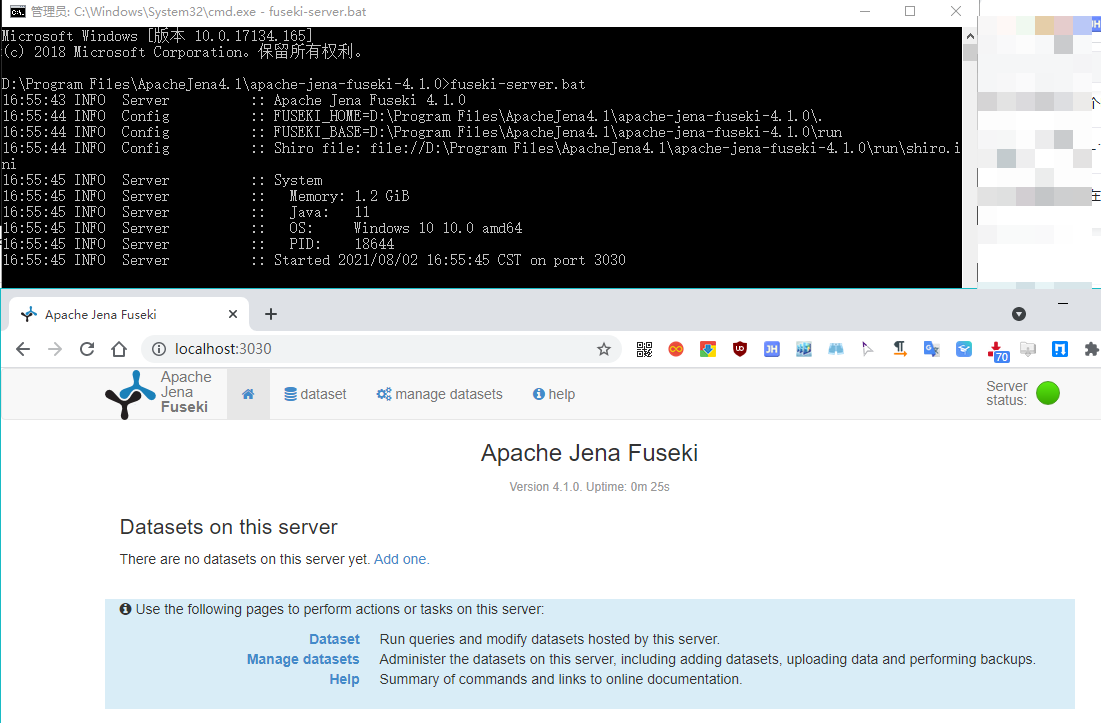Click the Dataset link in info box

pyautogui.click(x=334, y=639)
